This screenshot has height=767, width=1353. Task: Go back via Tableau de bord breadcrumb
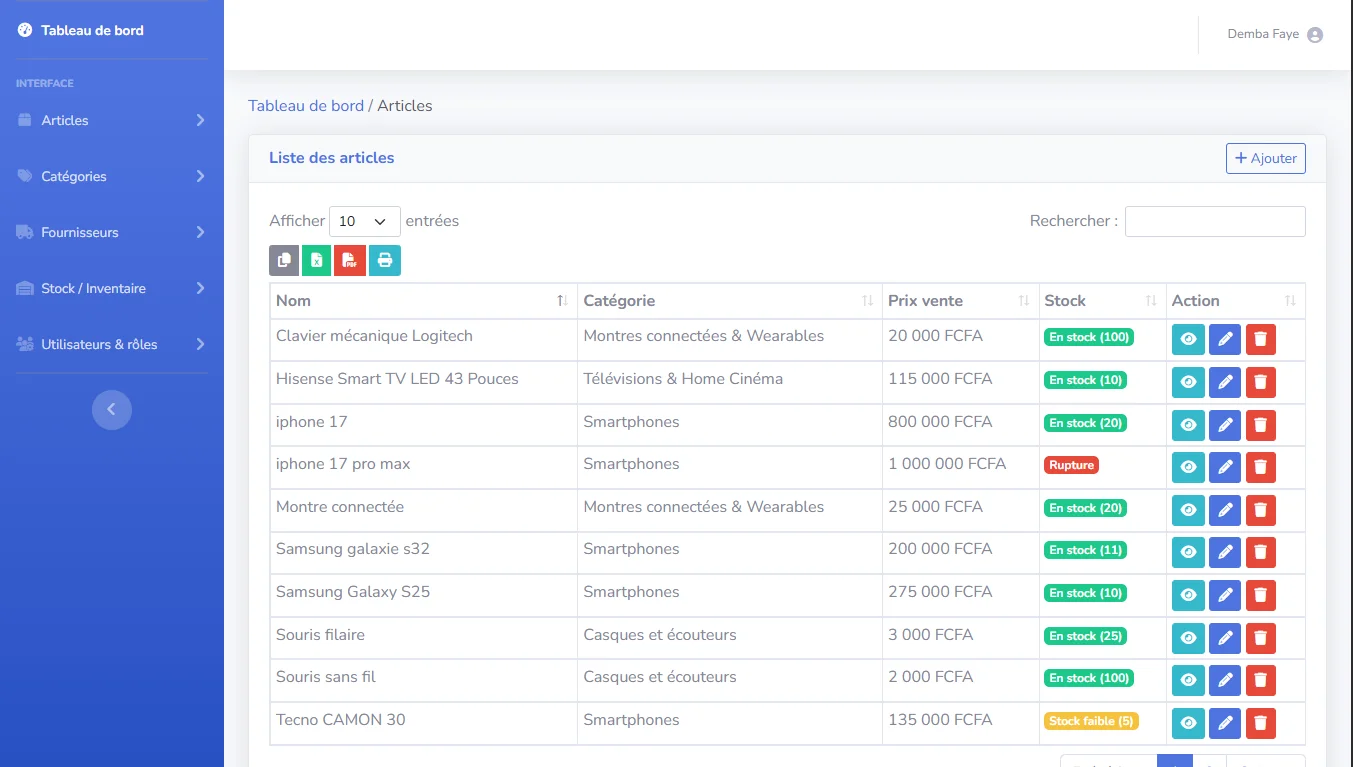click(x=305, y=105)
